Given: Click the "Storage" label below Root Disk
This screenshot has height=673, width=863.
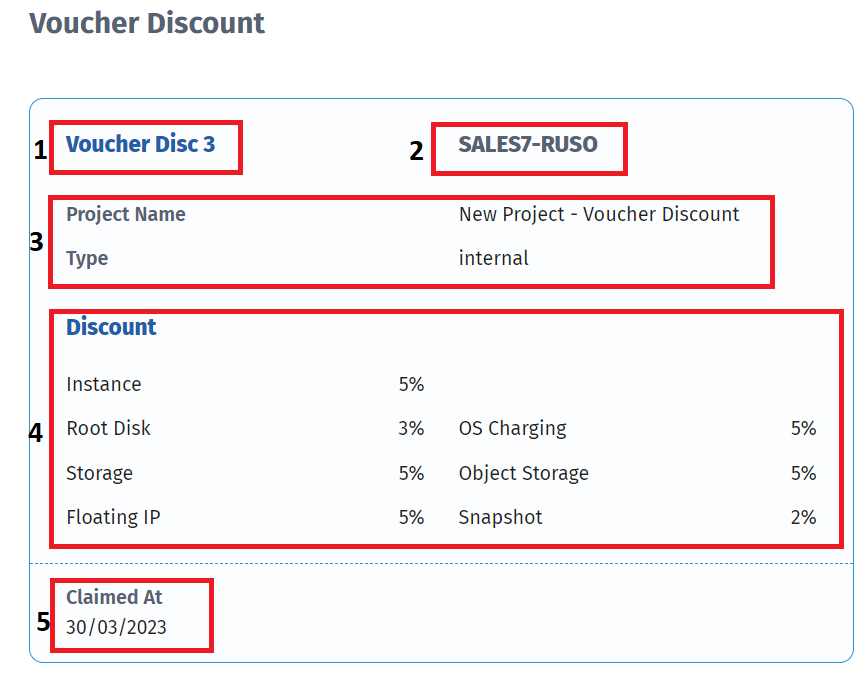Looking at the screenshot, I should coord(99,473).
